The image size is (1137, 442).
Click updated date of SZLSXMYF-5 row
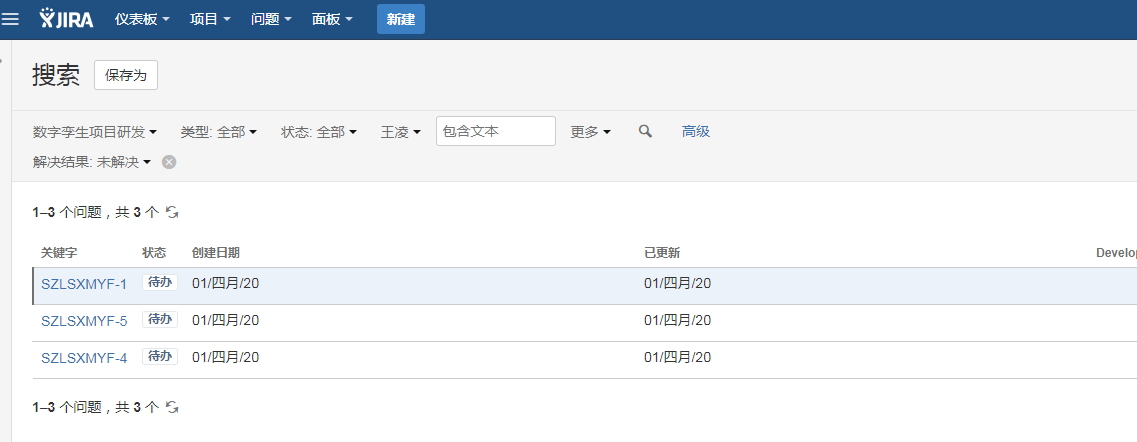[x=677, y=320]
